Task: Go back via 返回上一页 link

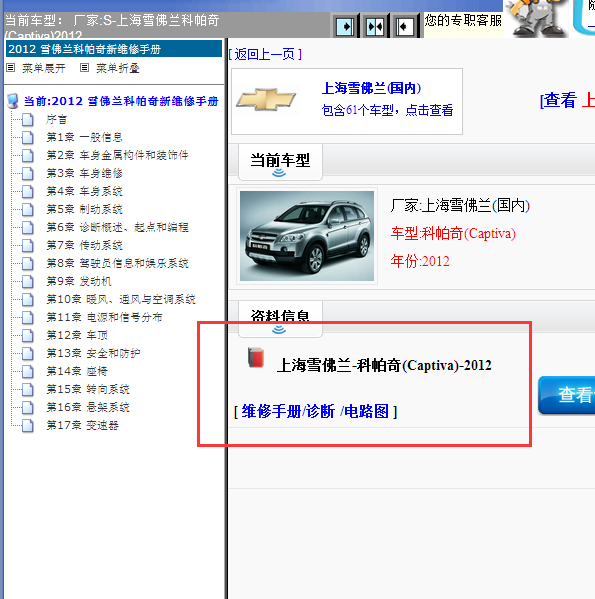Action: pos(265,54)
